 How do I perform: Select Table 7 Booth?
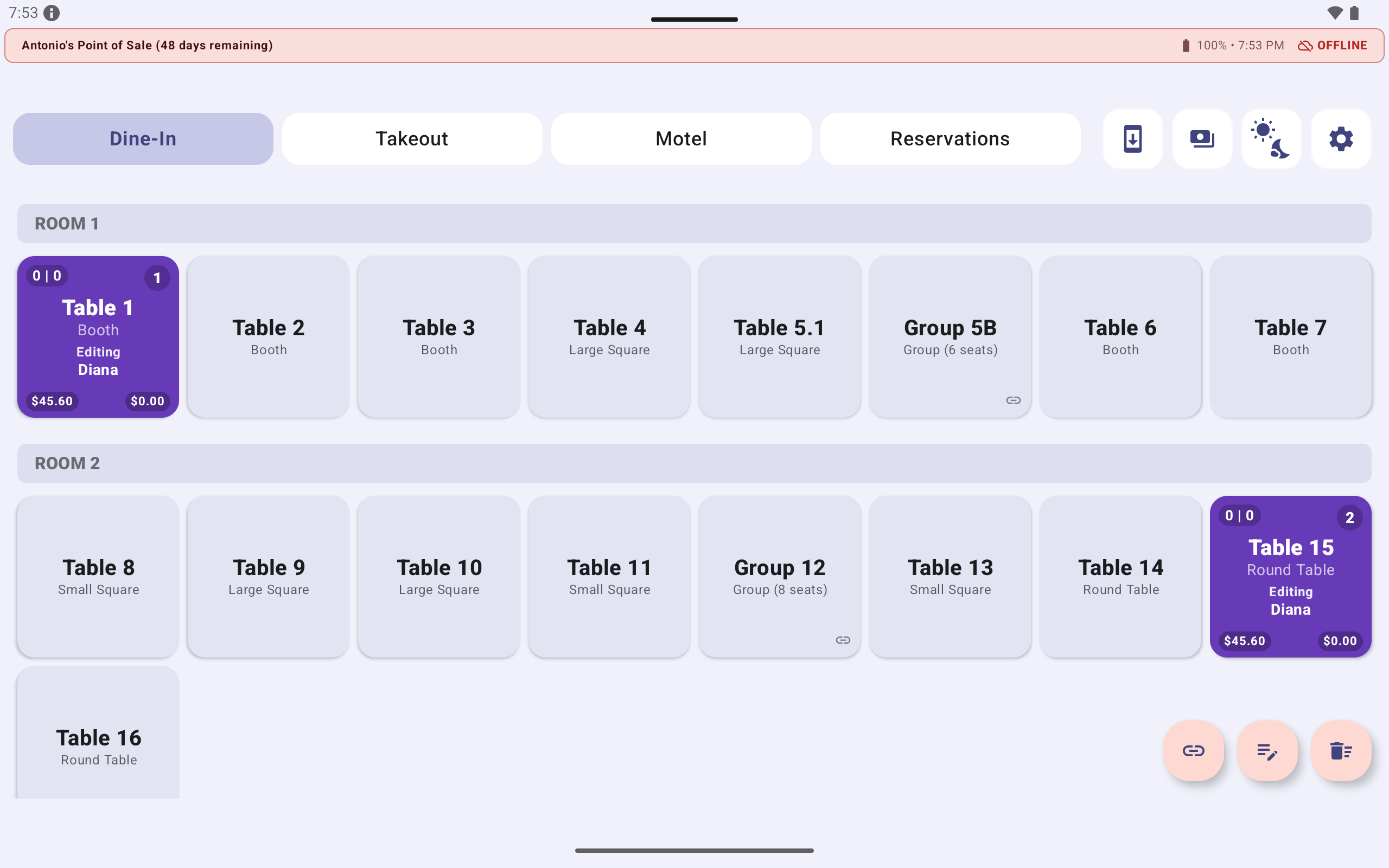[1291, 337]
